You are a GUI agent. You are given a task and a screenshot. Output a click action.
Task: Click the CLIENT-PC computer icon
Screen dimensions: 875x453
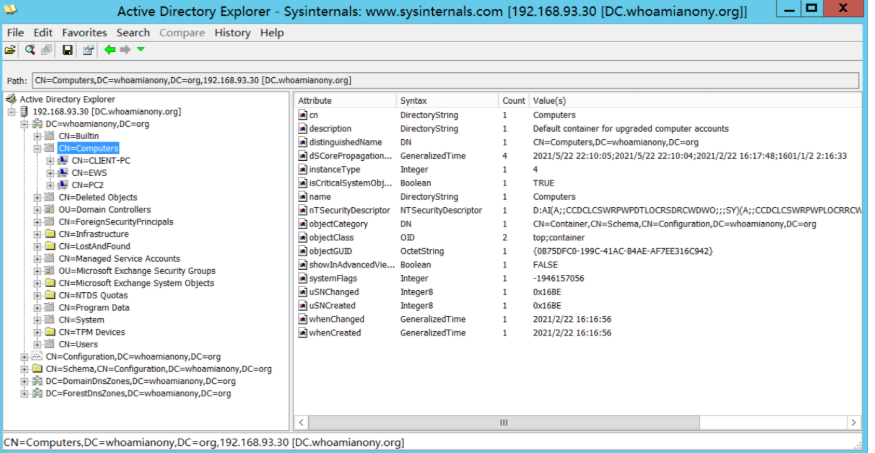[x=62, y=160]
